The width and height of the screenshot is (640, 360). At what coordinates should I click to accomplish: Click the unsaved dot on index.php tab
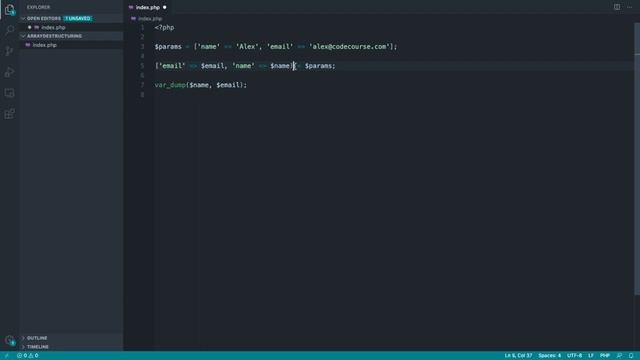pyautogui.click(x=164, y=7)
